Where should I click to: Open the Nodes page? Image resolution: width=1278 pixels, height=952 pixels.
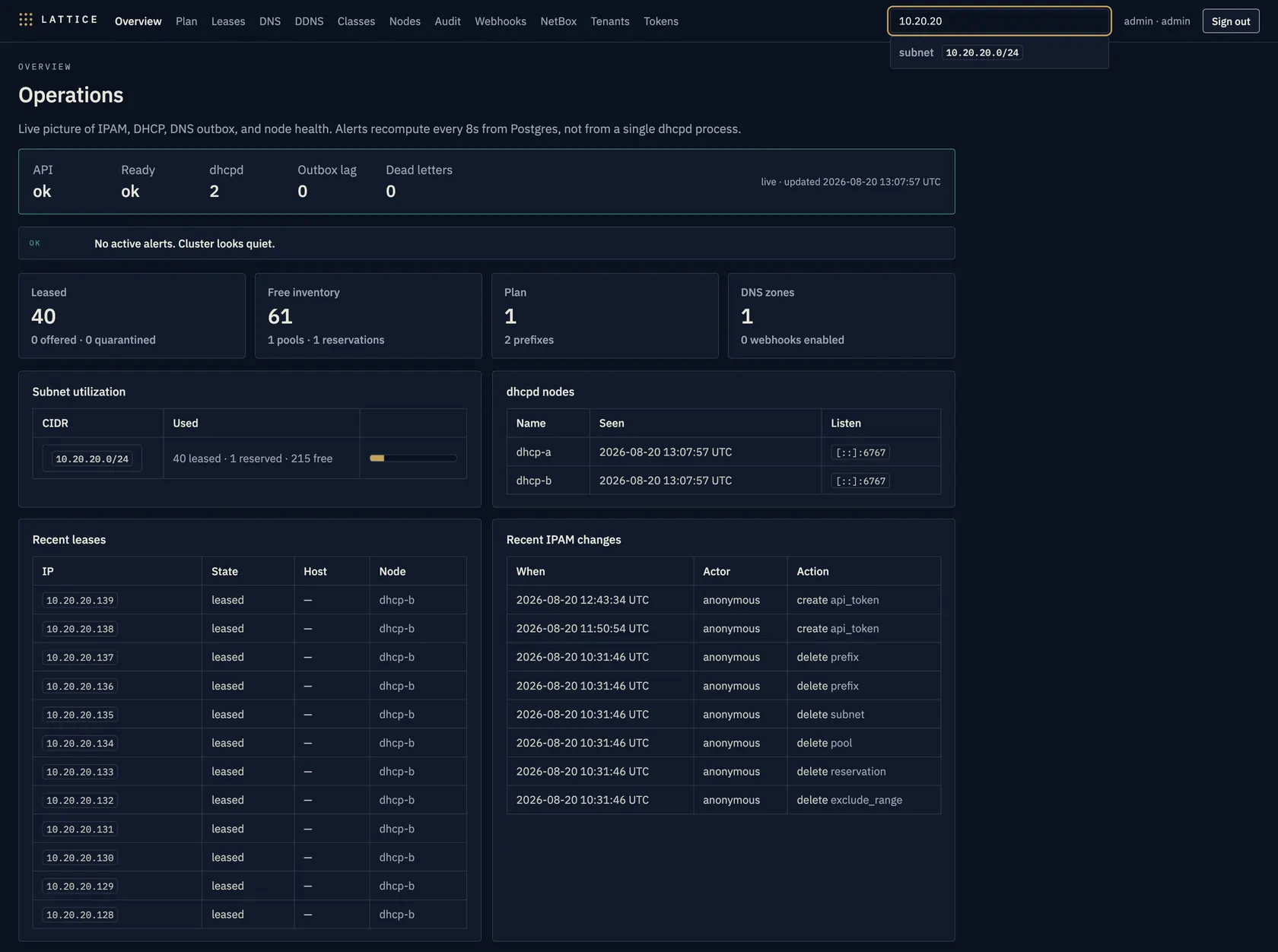(x=405, y=21)
